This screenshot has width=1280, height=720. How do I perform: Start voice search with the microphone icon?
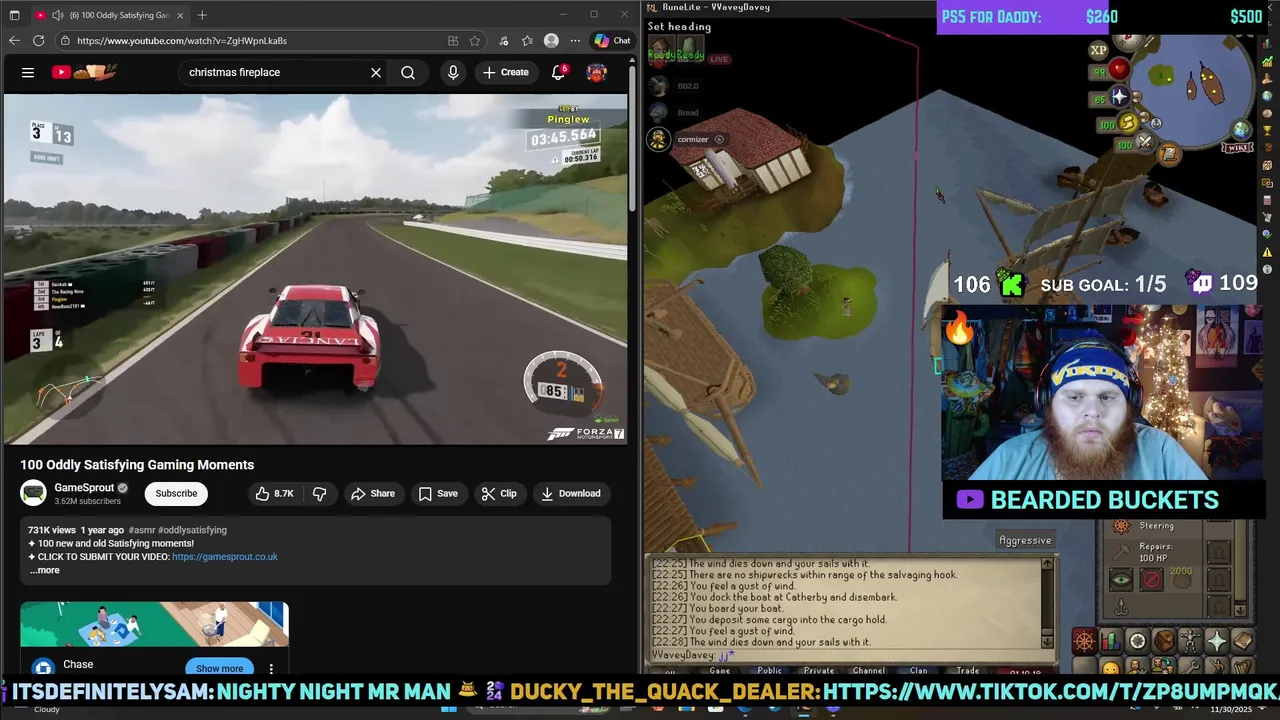click(x=453, y=72)
